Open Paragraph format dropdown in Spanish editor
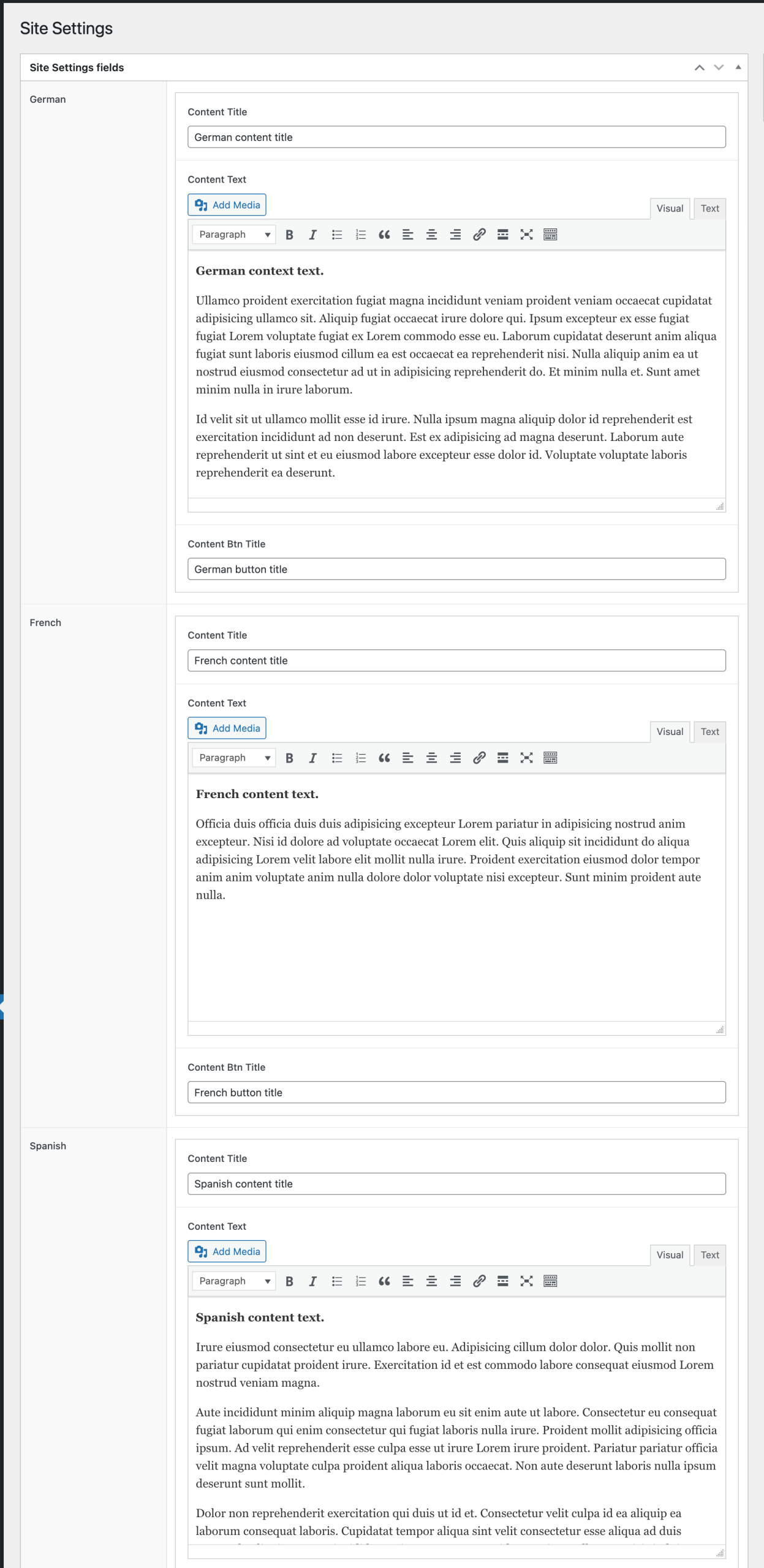 [234, 1281]
